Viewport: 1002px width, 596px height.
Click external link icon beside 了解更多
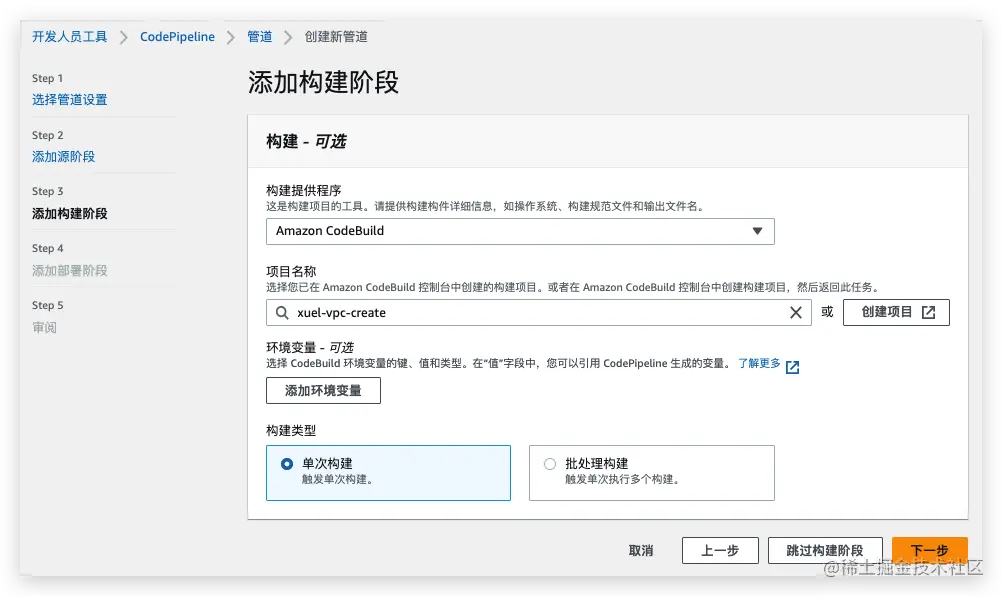pyautogui.click(x=792, y=367)
